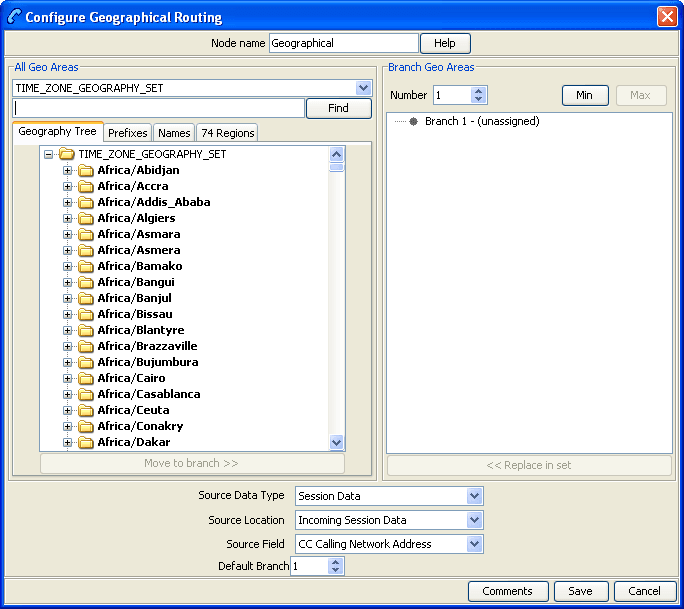Click the Comments button

coord(508,591)
